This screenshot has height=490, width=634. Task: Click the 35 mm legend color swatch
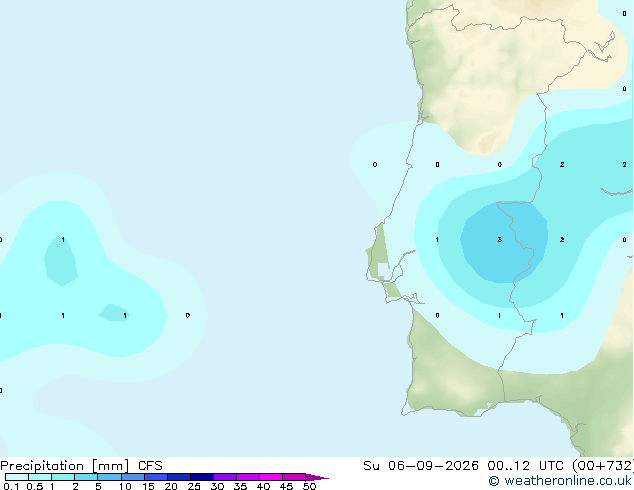coord(248,477)
